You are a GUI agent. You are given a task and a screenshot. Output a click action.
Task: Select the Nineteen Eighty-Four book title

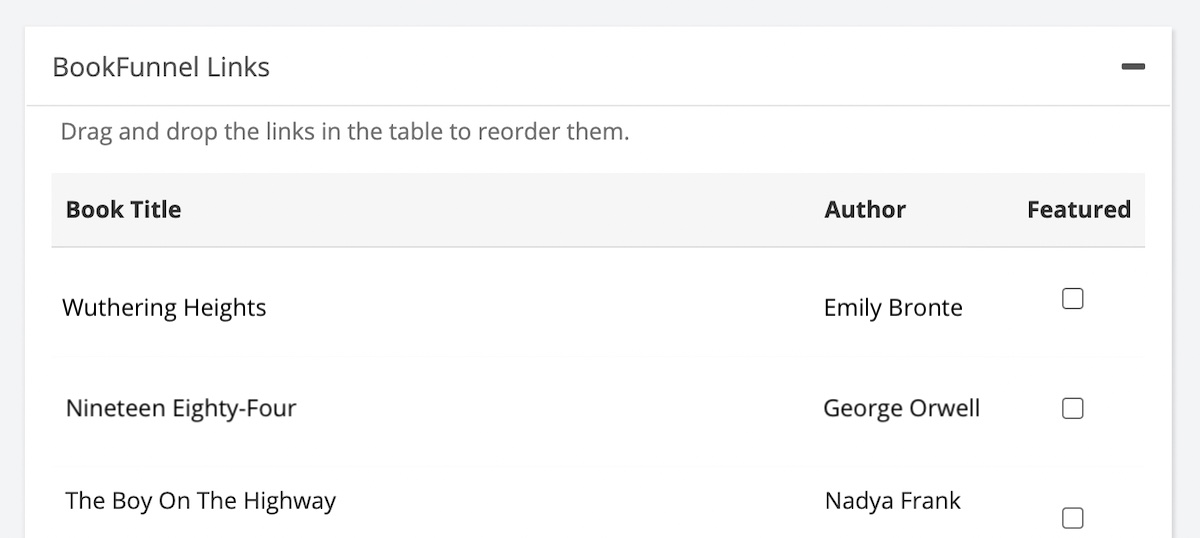click(181, 408)
